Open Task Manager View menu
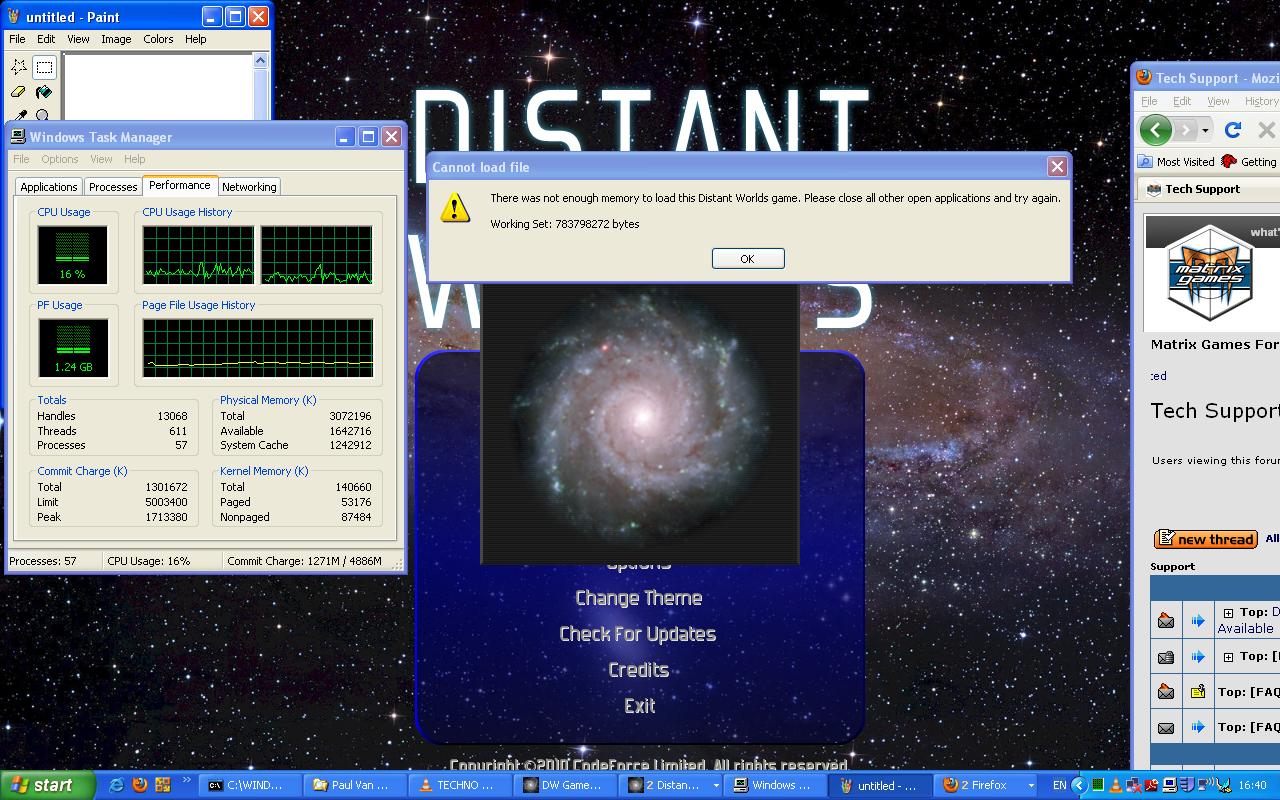1280x800 pixels. coord(101,159)
